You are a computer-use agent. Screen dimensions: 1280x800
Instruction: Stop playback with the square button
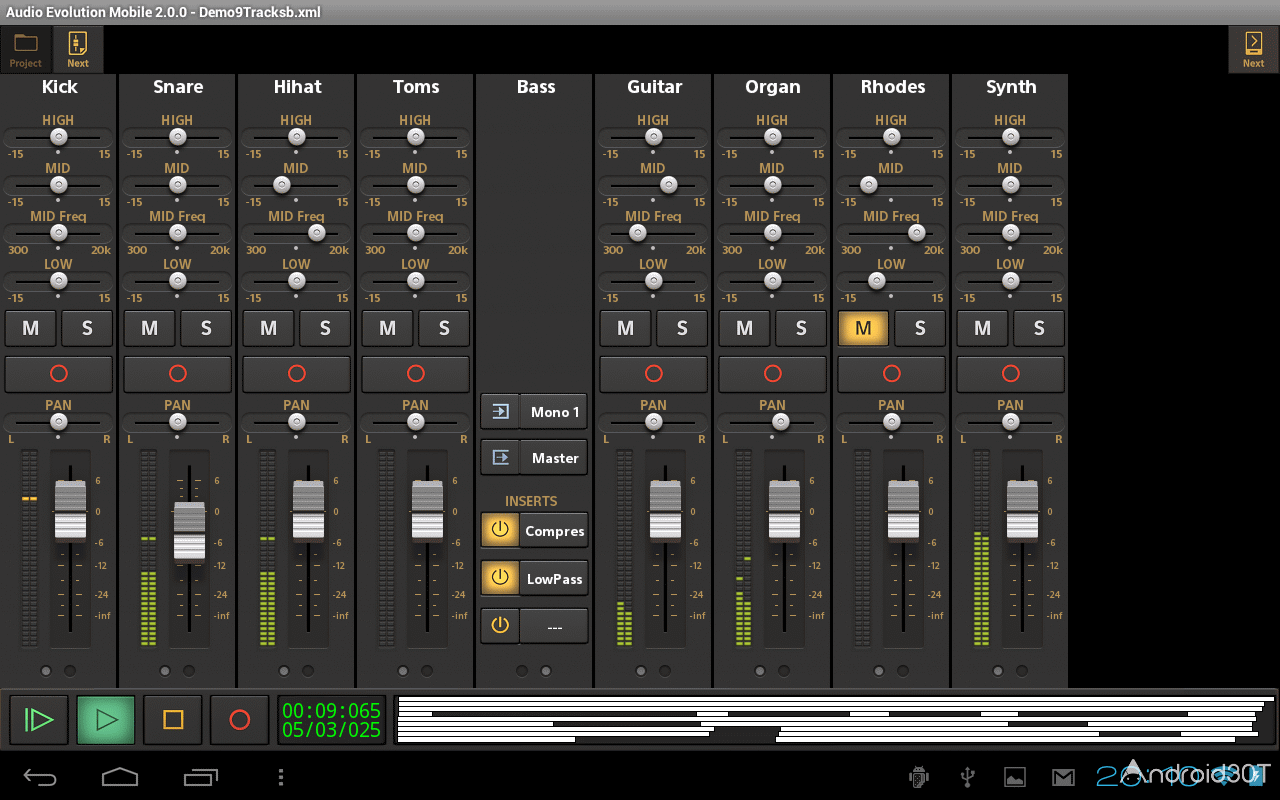(x=173, y=720)
